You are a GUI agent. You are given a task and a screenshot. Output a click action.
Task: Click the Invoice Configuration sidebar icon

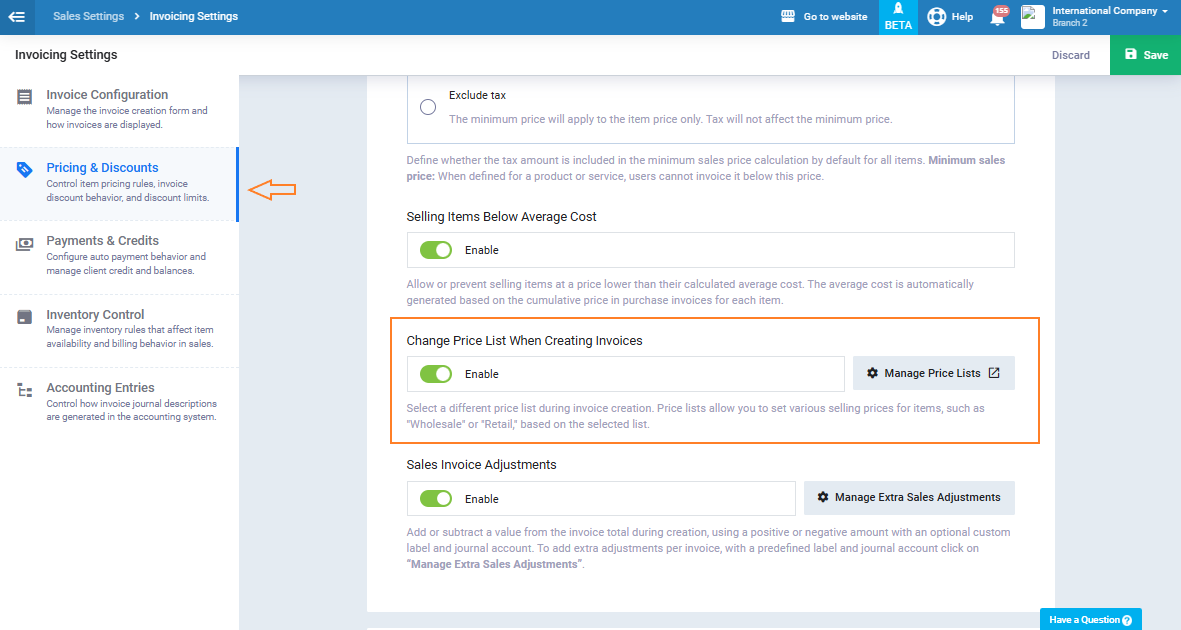tap(25, 97)
